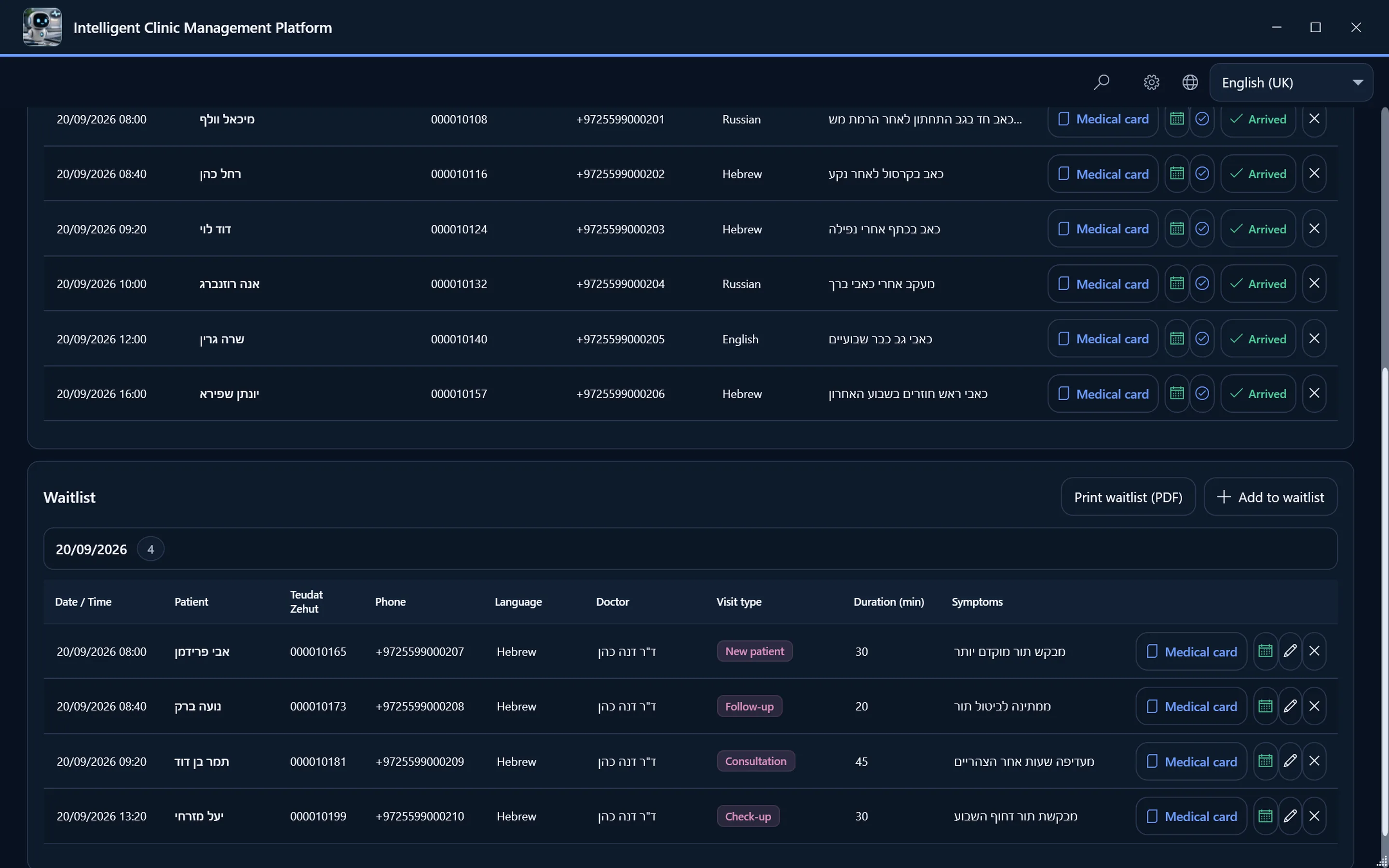
Task: Click circled checkmark icon for appointment 000010116
Action: [x=1202, y=174]
